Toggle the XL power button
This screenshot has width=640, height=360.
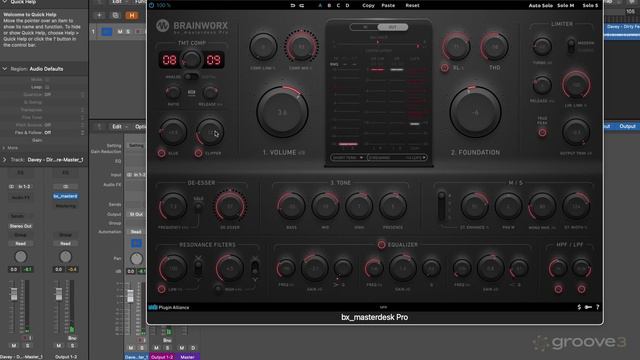click(x=444, y=68)
